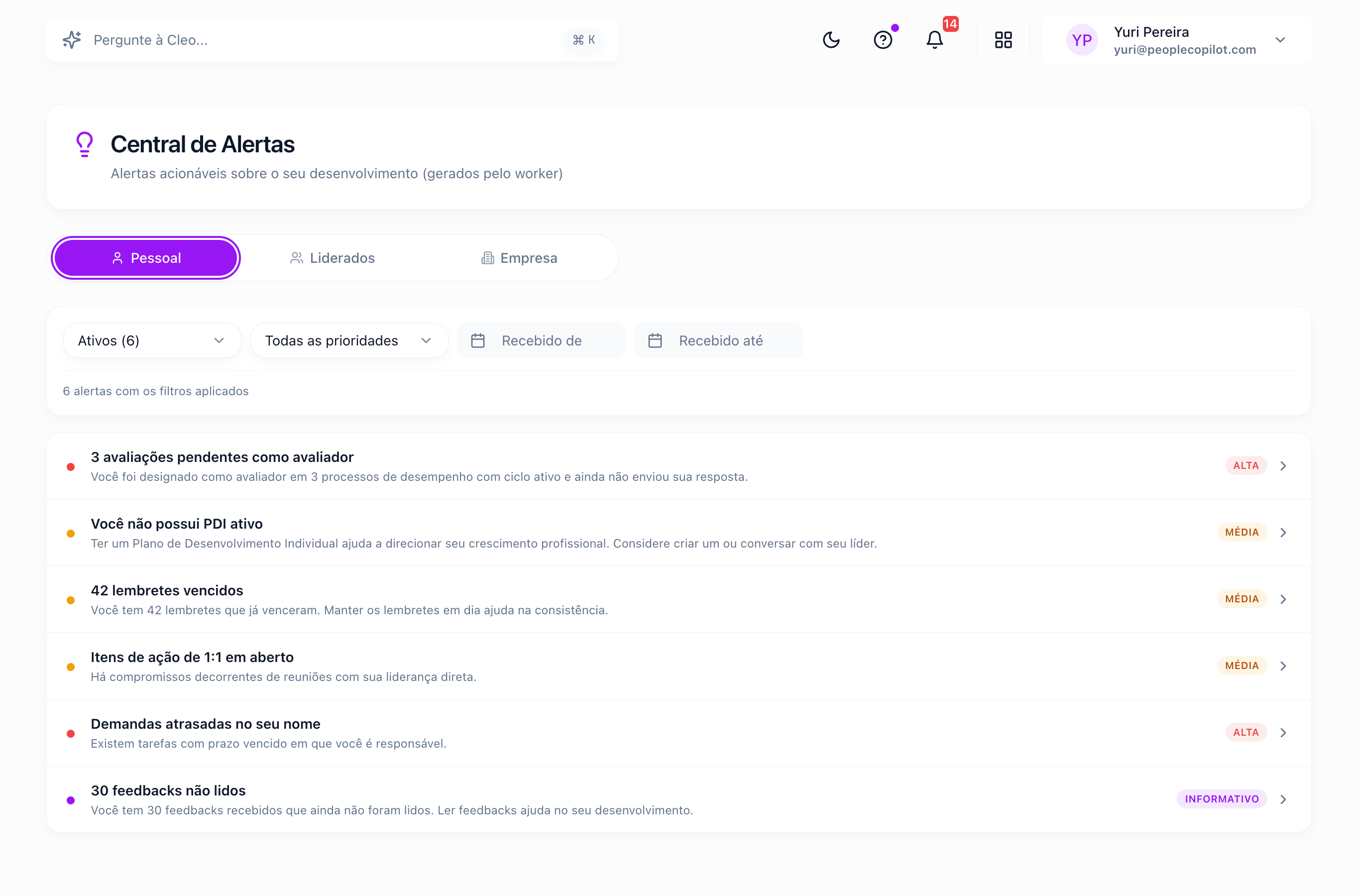Image resolution: width=1360 pixels, height=896 pixels.
Task: Focus the Pergunte à Cleo search field
Action: click(x=333, y=40)
